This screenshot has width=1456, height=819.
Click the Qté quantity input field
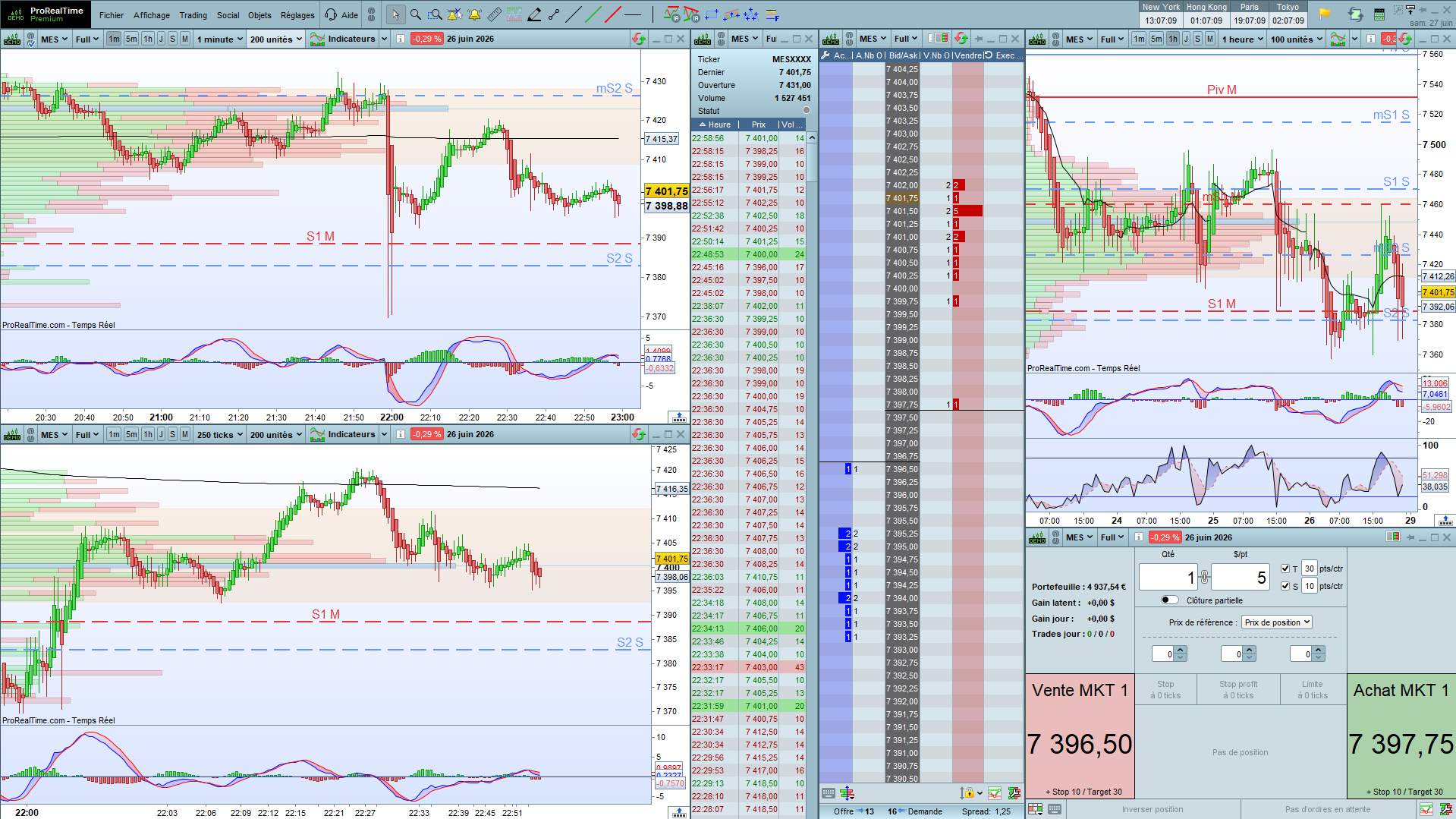tap(1168, 578)
